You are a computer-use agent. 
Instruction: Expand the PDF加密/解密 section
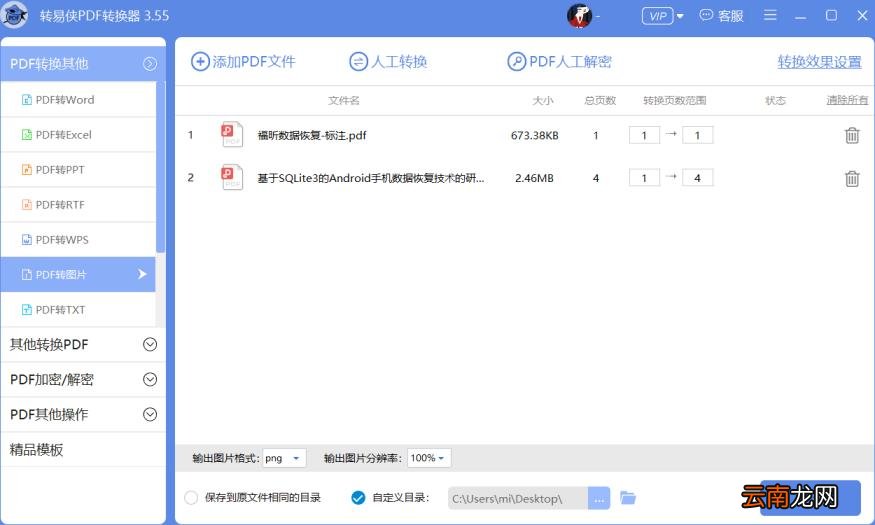[x=83, y=379]
